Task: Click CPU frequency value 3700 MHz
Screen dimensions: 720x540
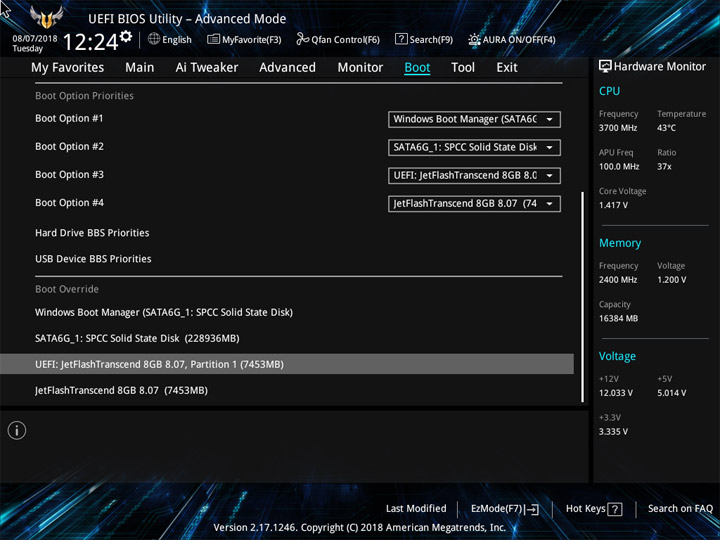Action: (618, 128)
